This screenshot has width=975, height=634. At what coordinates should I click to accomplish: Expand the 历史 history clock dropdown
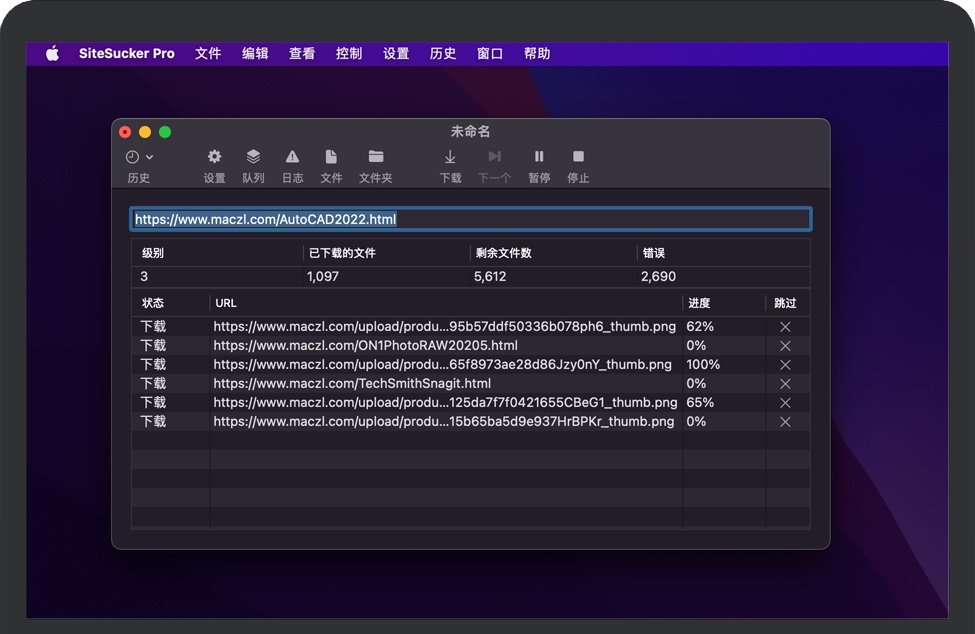click(139, 157)
